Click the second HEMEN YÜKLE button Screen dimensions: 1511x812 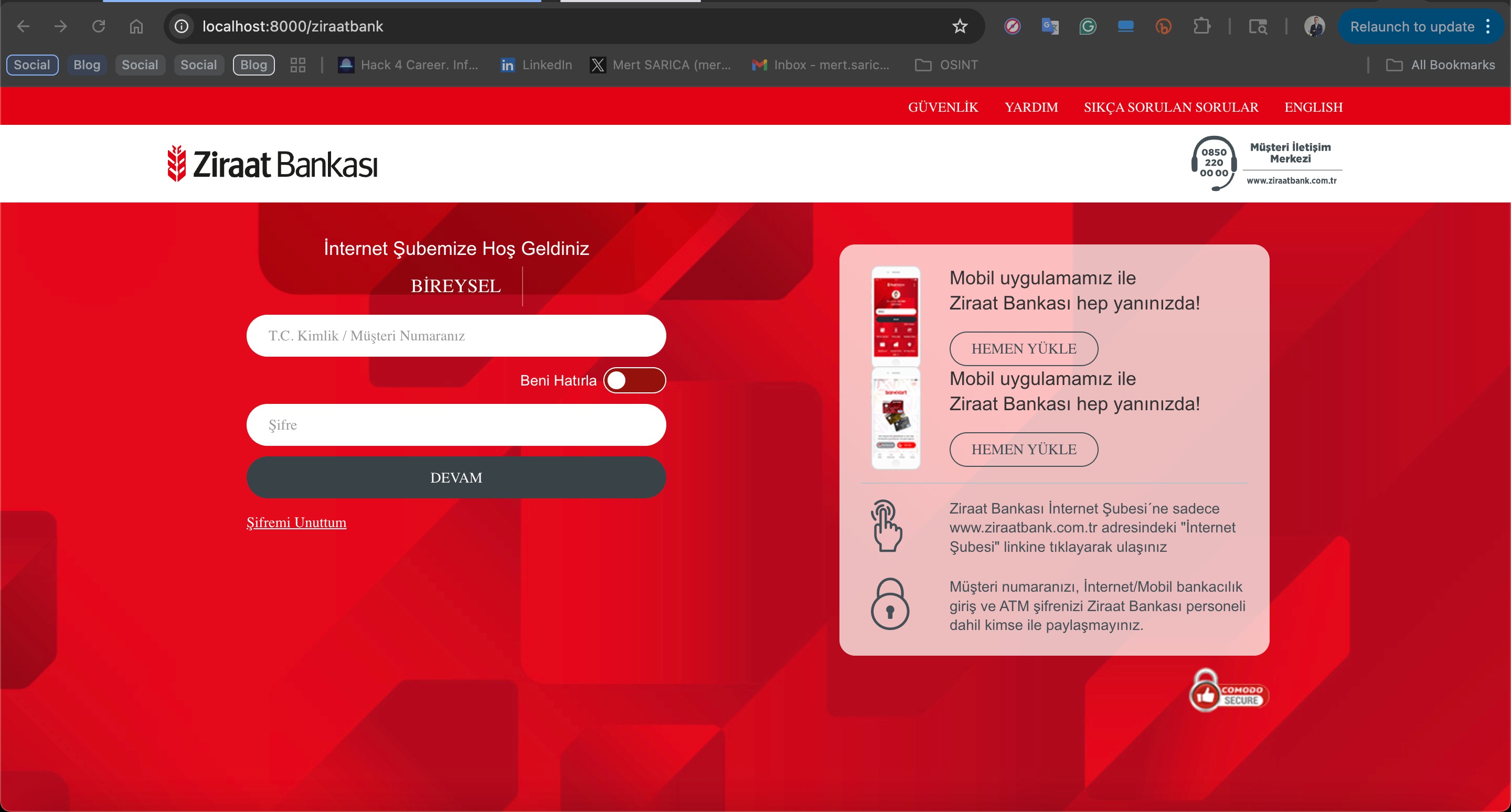click(x=1024, y=450)
